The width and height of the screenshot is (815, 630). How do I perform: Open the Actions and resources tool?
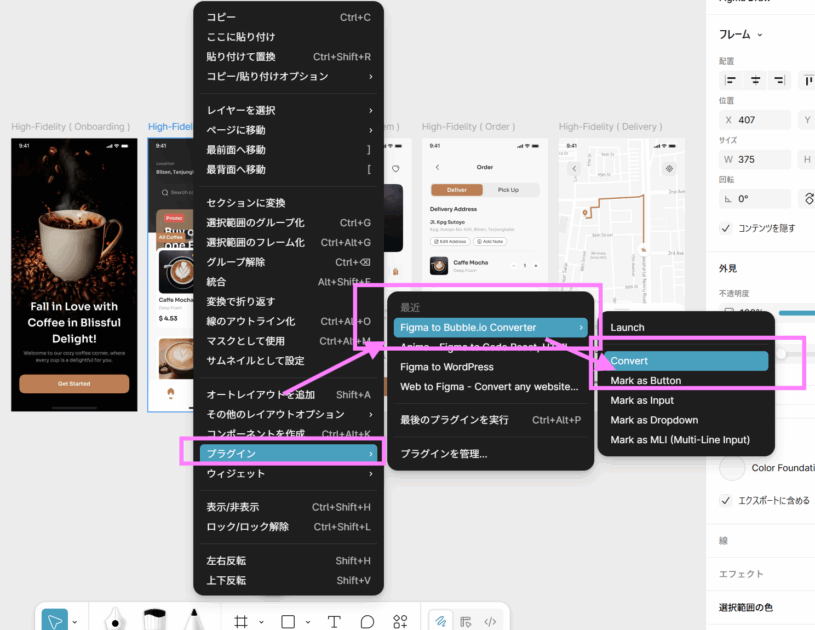tap(400, 622)
